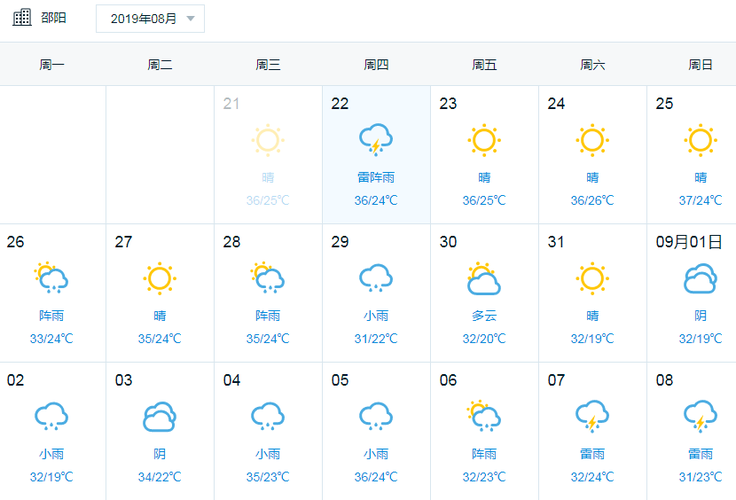Image resolution: width=736 pixels, height=500 pixels.
Task: Click the shower icon on day 26
Action: (52, 278)
